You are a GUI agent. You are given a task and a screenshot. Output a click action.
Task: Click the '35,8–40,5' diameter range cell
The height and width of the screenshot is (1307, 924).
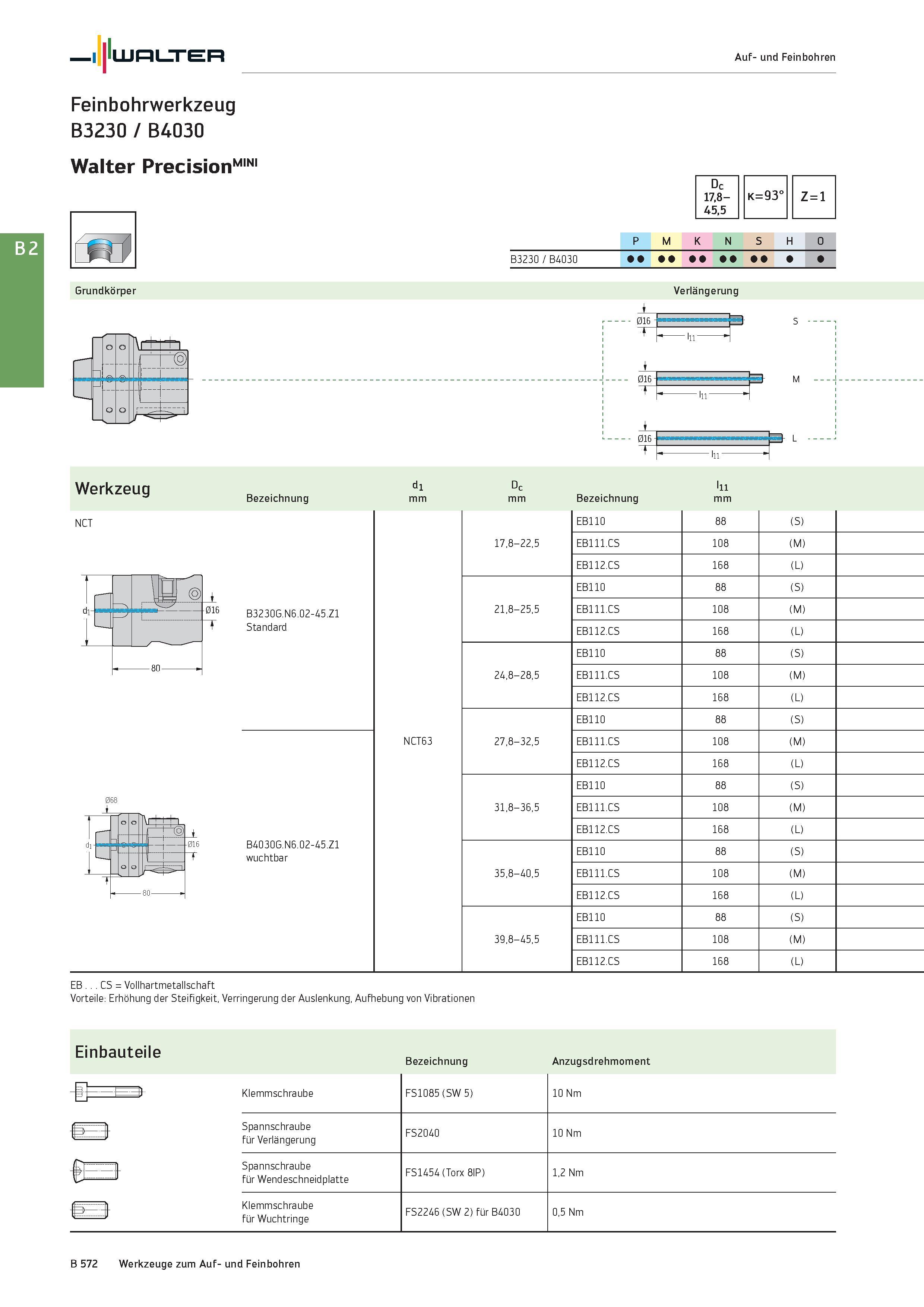point(517,873)
